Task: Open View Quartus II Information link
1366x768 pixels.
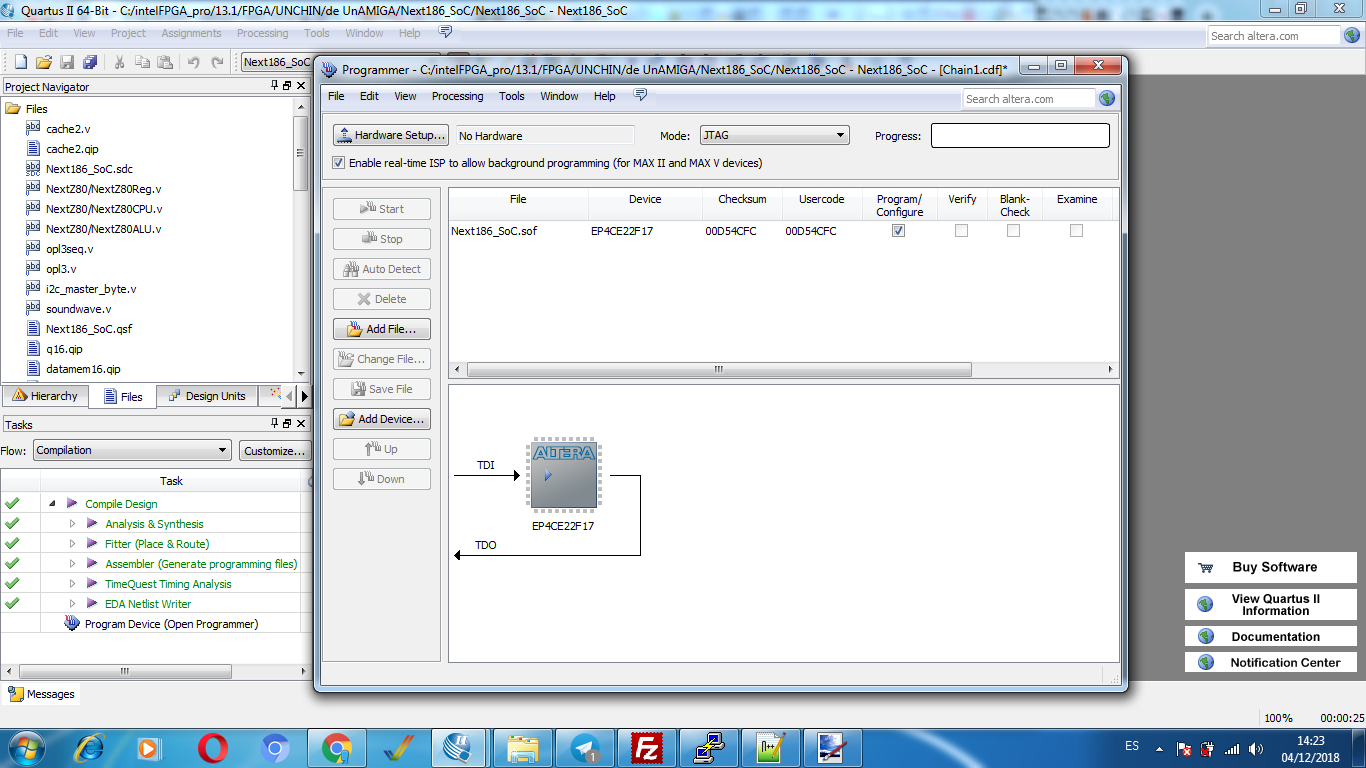Action: pyautogui.click(x=1271, y=604)
